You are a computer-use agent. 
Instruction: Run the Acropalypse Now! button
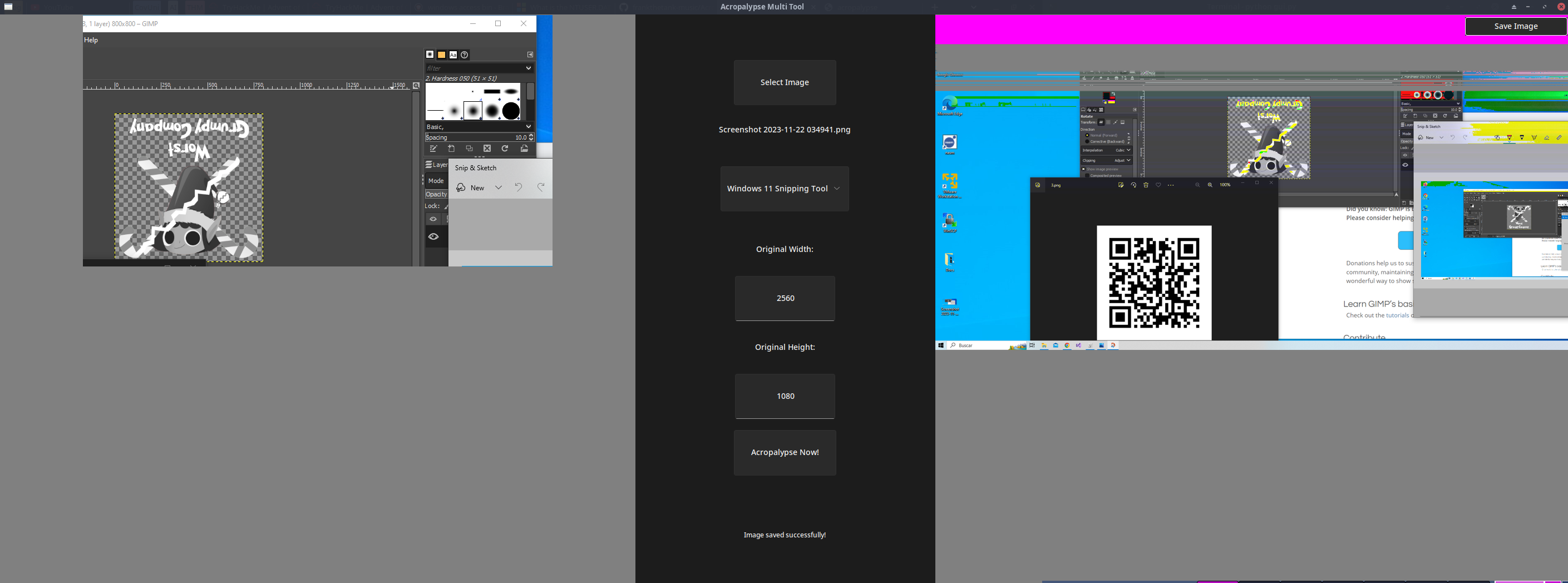(x=785, y=453)
